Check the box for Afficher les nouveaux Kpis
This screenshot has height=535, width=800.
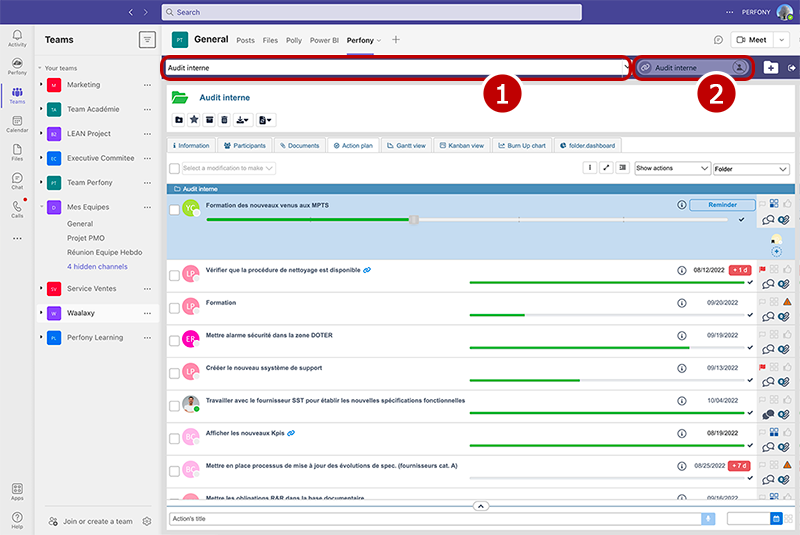[x=174, y=438]
